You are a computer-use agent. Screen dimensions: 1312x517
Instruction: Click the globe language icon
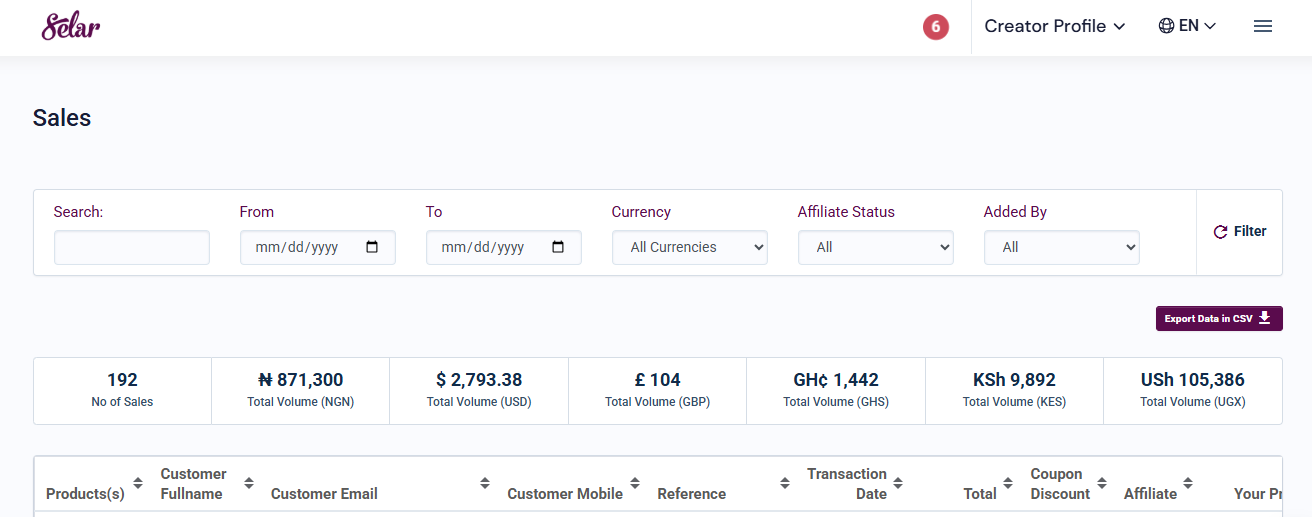click(x=1166, y=26)
